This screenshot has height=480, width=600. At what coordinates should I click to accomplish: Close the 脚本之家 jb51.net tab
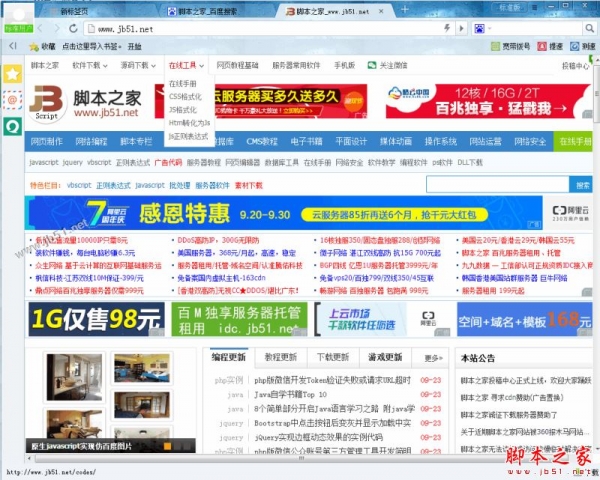click(x=381, y=11)
